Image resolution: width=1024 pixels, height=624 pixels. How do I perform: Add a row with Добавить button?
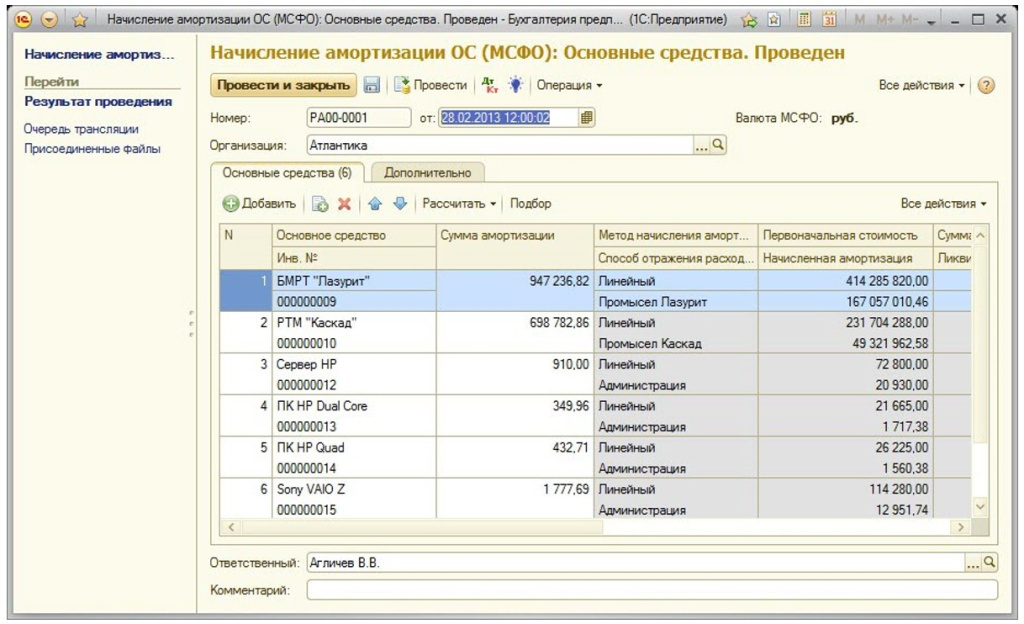(259, 204)
